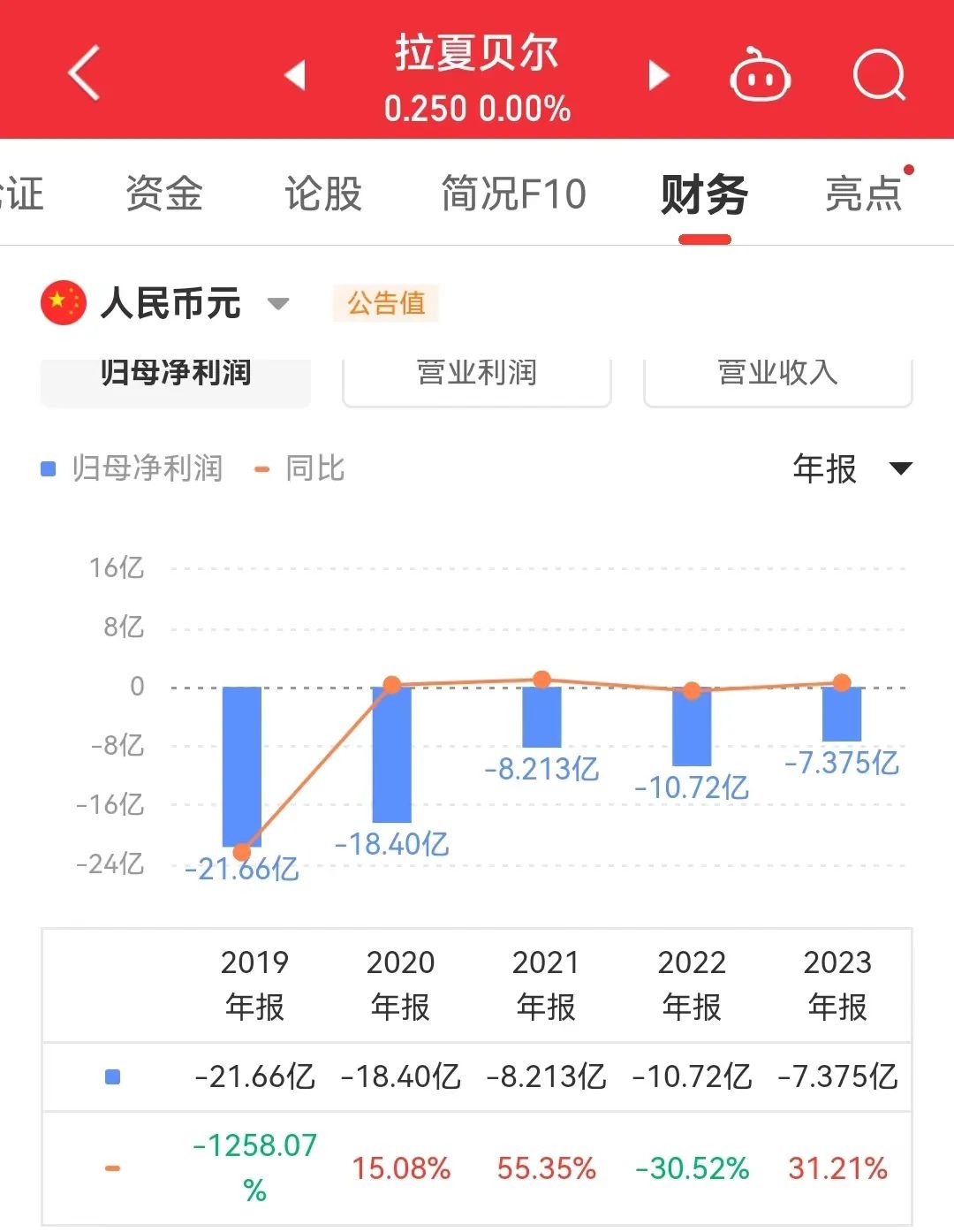Viewport: 954px width, 1232px height.
Task: Click the orange dash row marker in table
Action: coord(112,1168)
